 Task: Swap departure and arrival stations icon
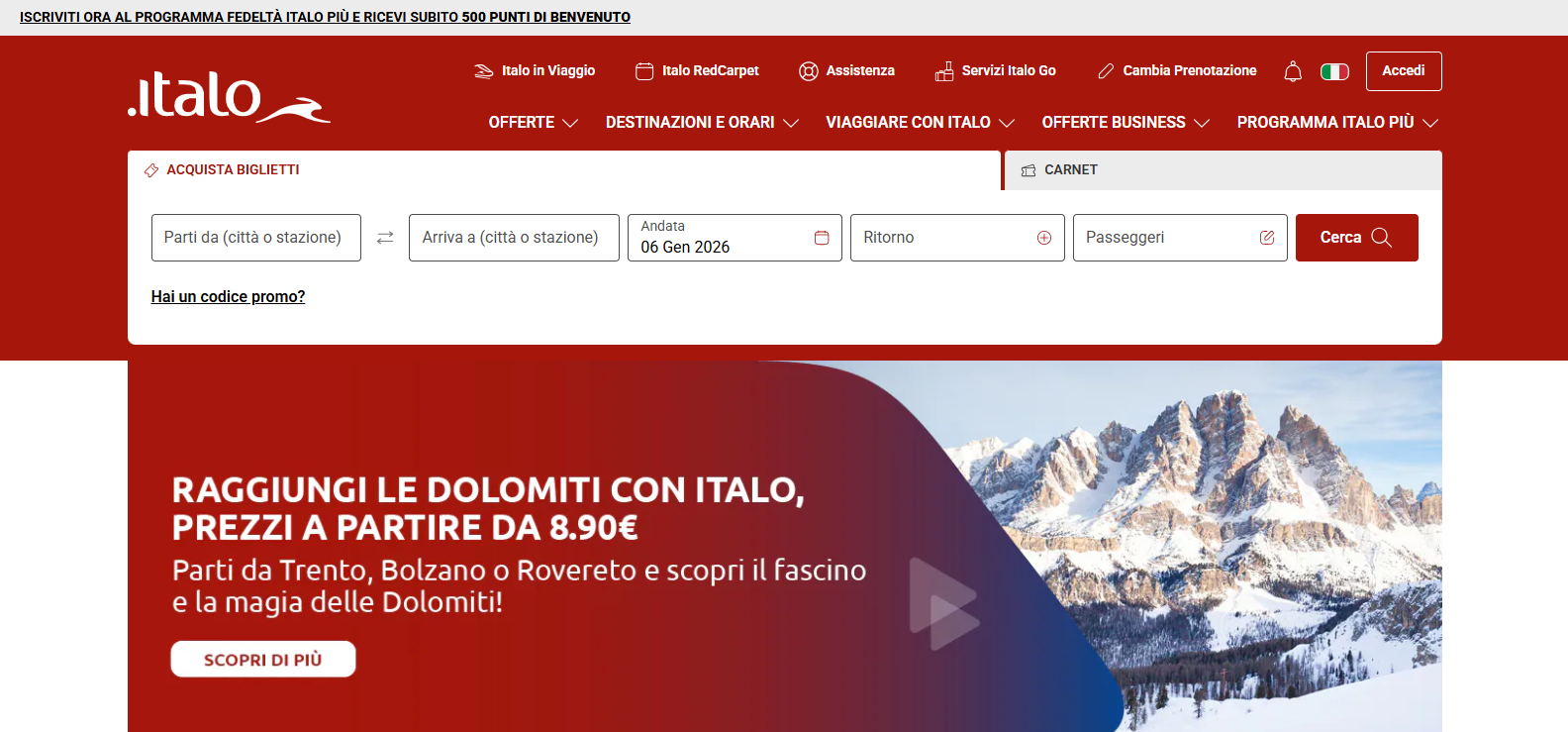385,238
